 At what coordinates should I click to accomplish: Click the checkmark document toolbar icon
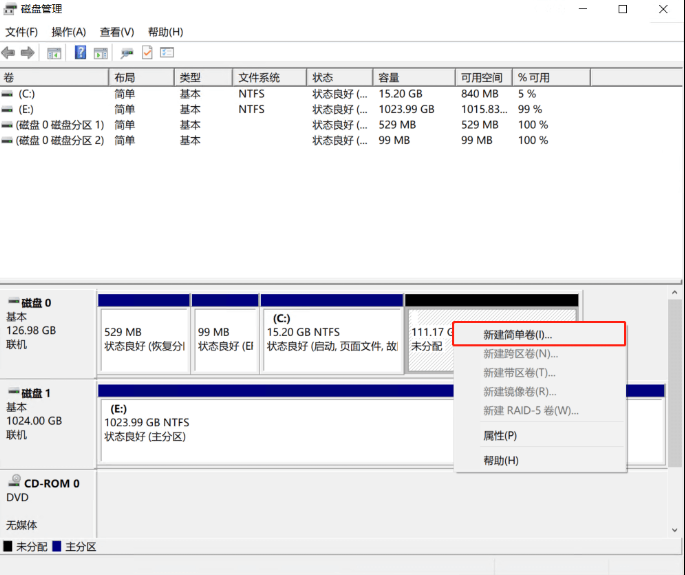click(x=147, y=53)
